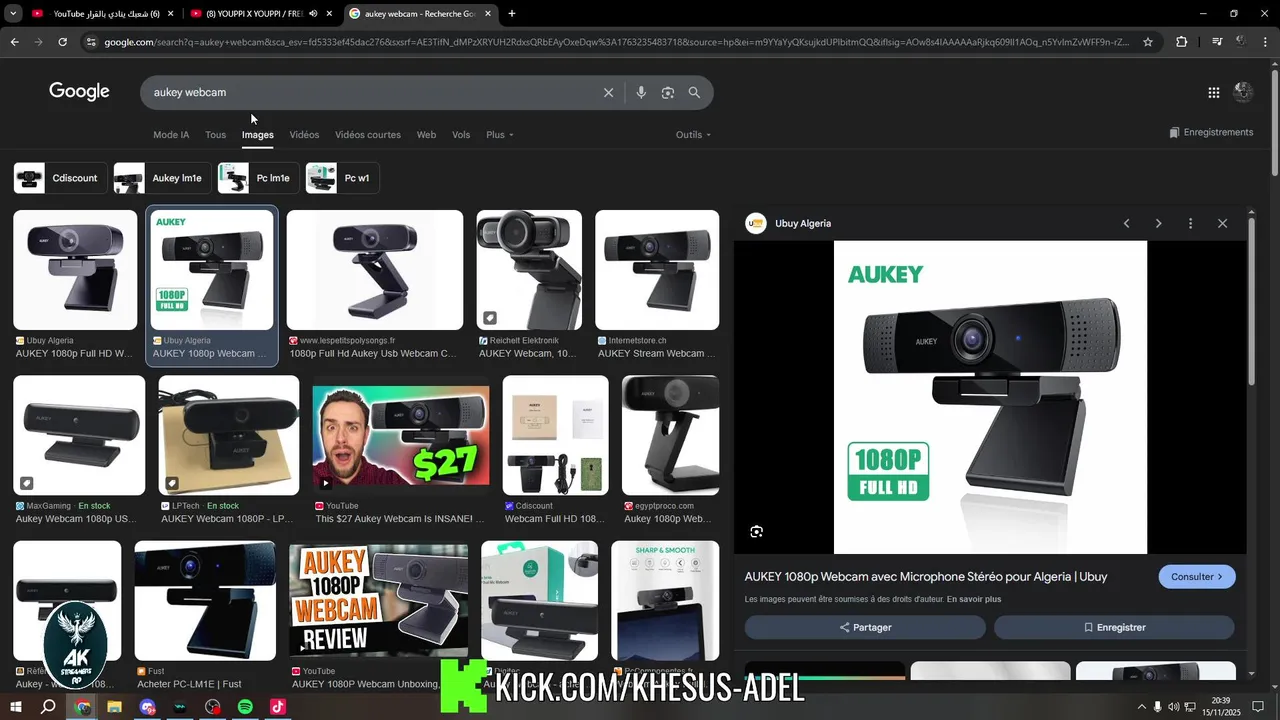The width and height of the screenshot is (1280, 720).
Task: Search inside image with Lens icon on preview
Action: coord(756,531)
